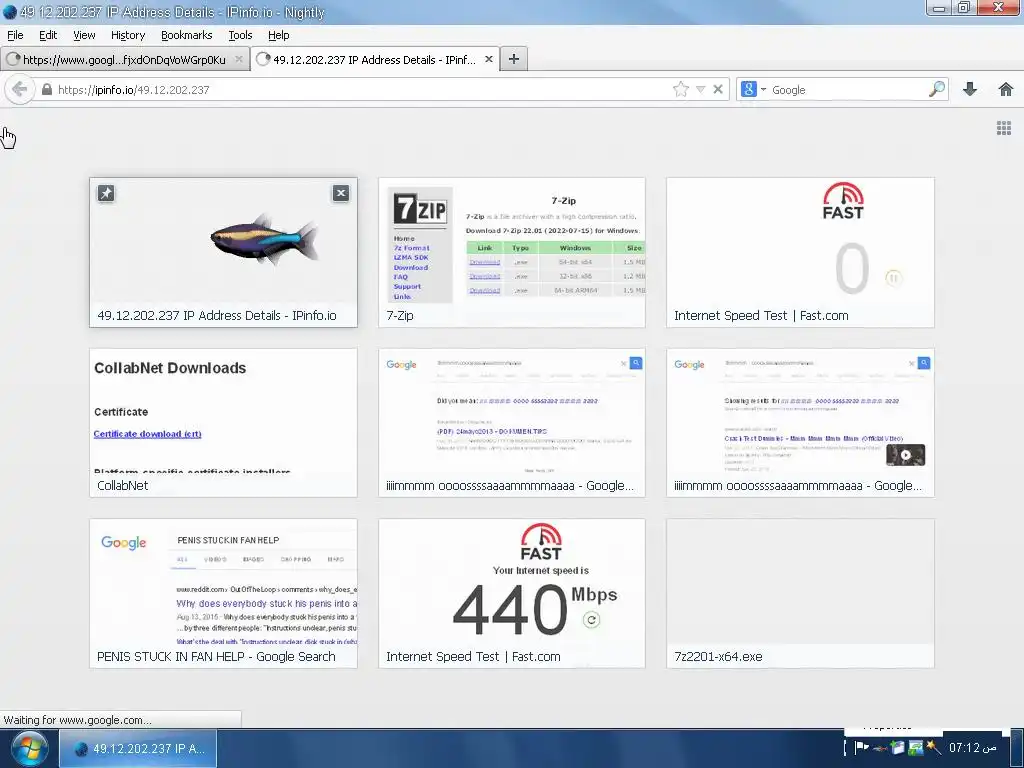Open the URL history dropdown arrow
This screenshot has width=1024, height=768.
tap(701, 89)
